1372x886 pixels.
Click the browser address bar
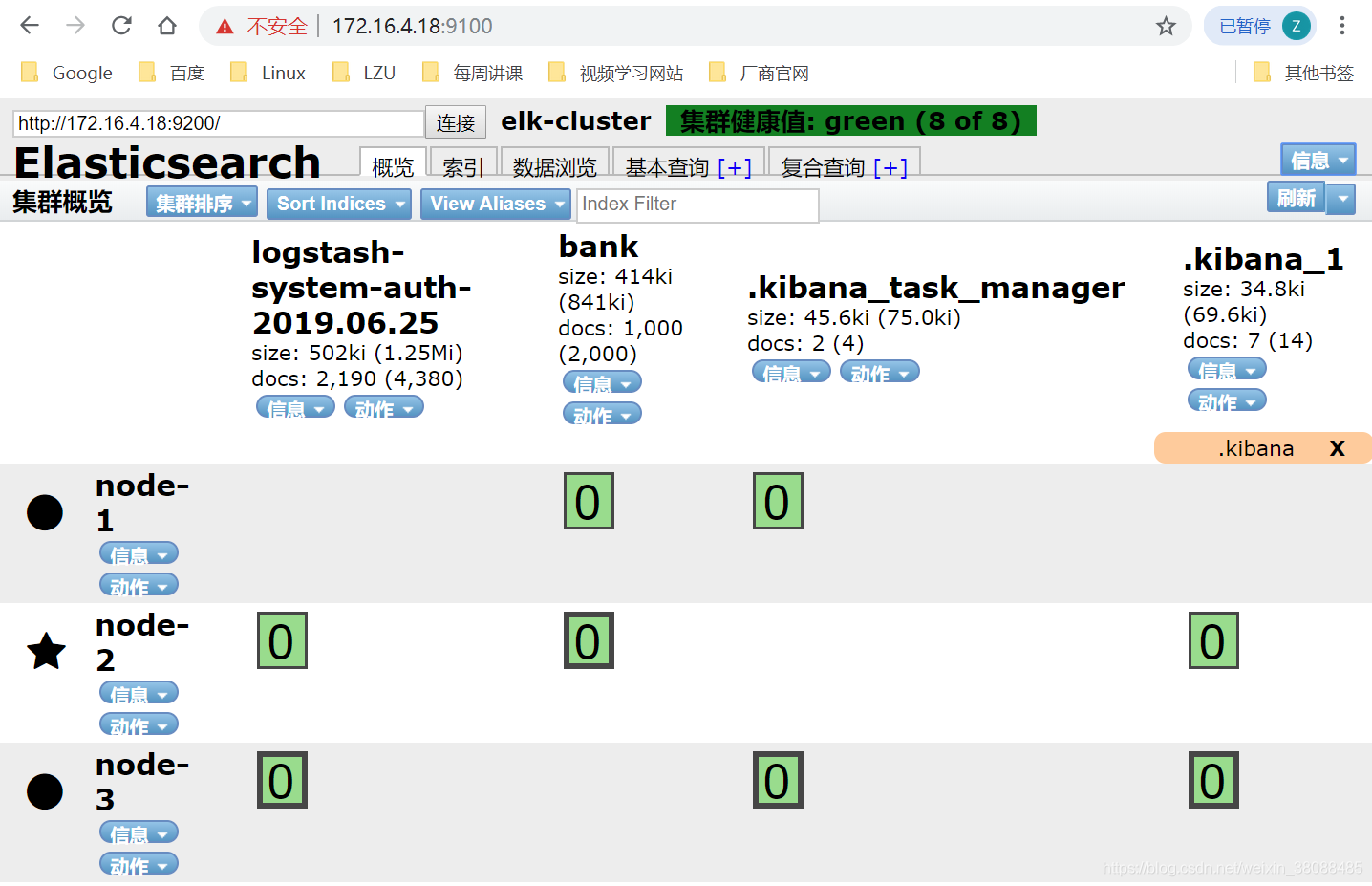tap(695, 26)
